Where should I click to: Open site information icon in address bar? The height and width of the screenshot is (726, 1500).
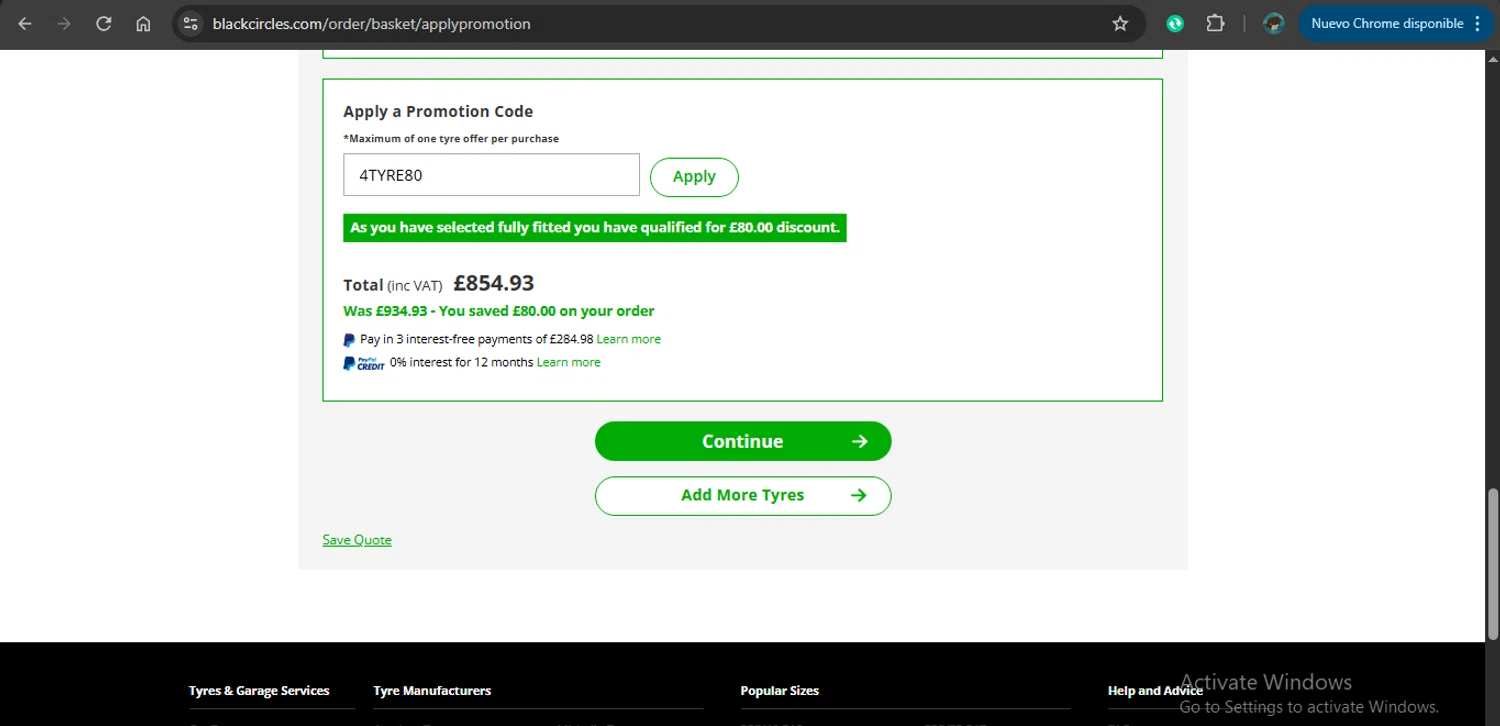(191, 24)
